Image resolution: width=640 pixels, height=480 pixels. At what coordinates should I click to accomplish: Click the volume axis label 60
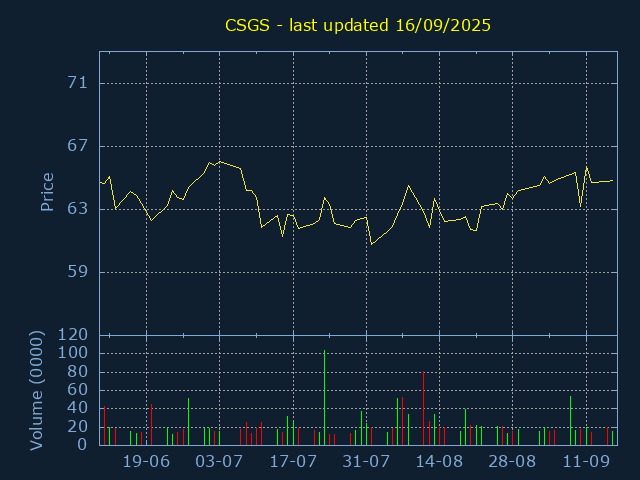pyautogui.click(x=78, y=390)
